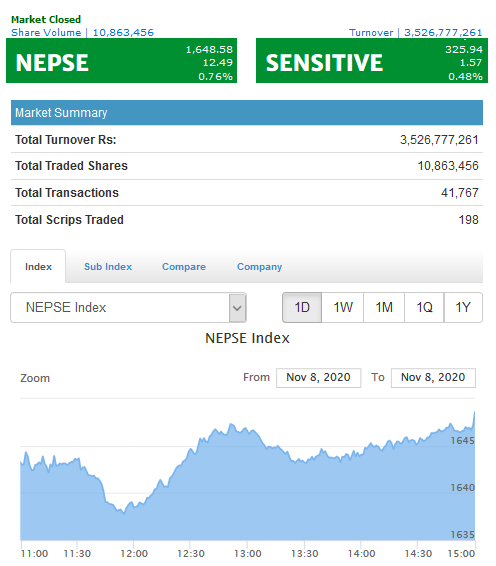This screenshot has height=566, width=496.
Task: Click the Zoom label above chart
Action: pos(35,378)
